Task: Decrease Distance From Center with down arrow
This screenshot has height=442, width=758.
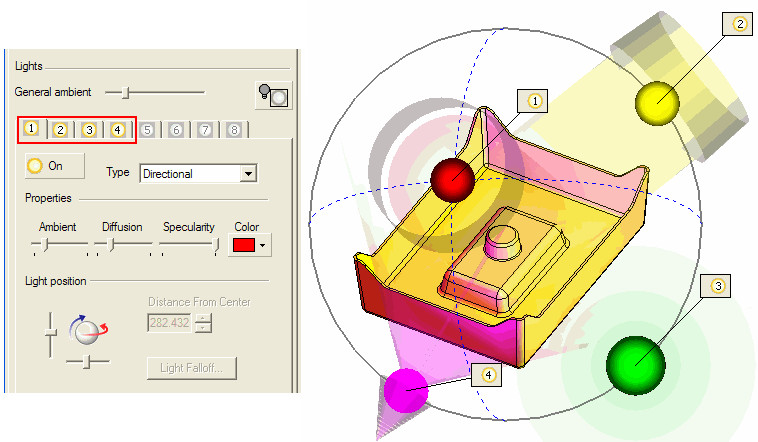Action: coord(204,327)
